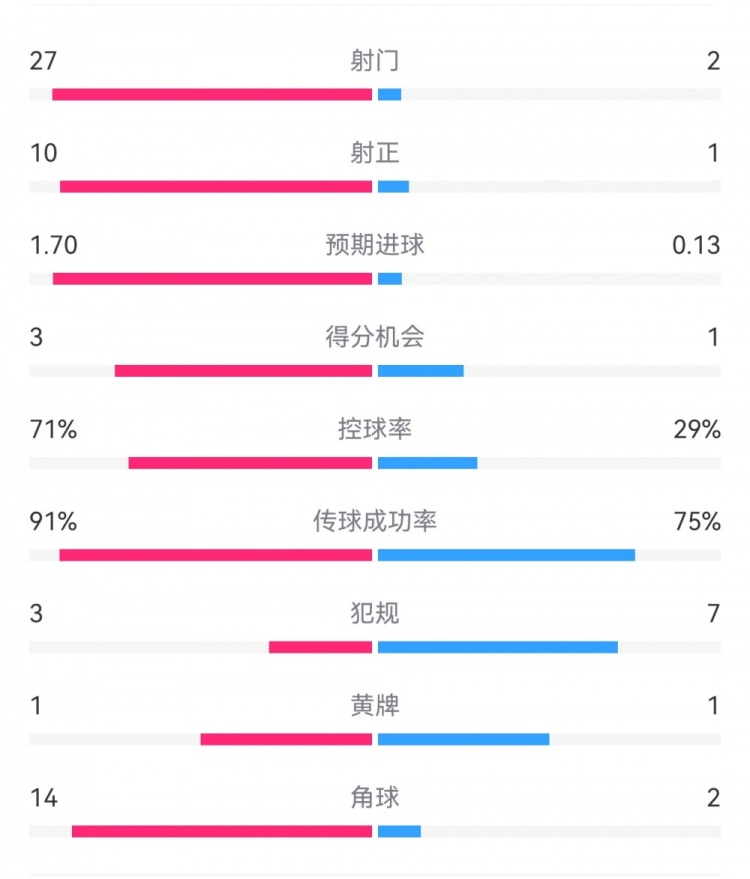Click the 27 shots value

pos(43,61)
